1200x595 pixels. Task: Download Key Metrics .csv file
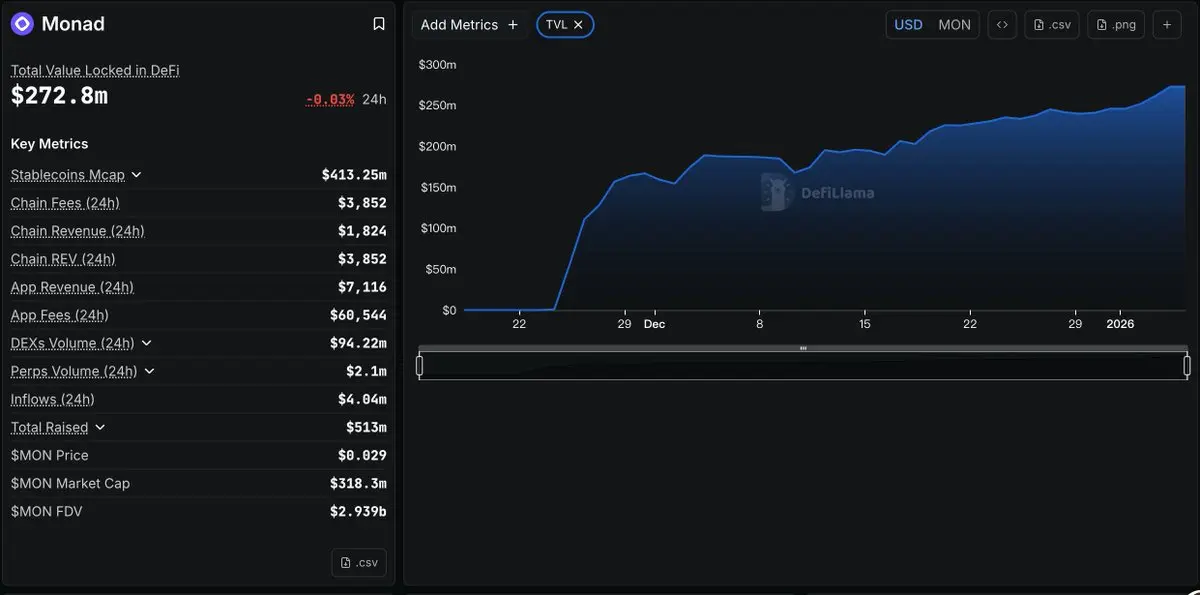point(359,562)
